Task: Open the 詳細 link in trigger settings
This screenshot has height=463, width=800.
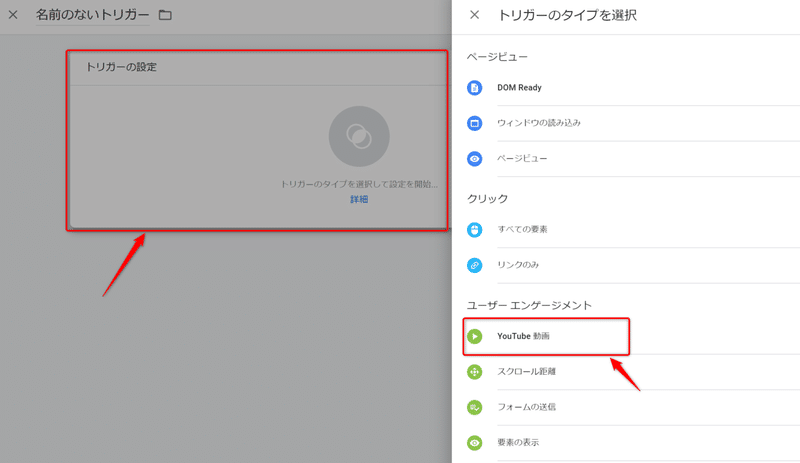Action: 359,199
